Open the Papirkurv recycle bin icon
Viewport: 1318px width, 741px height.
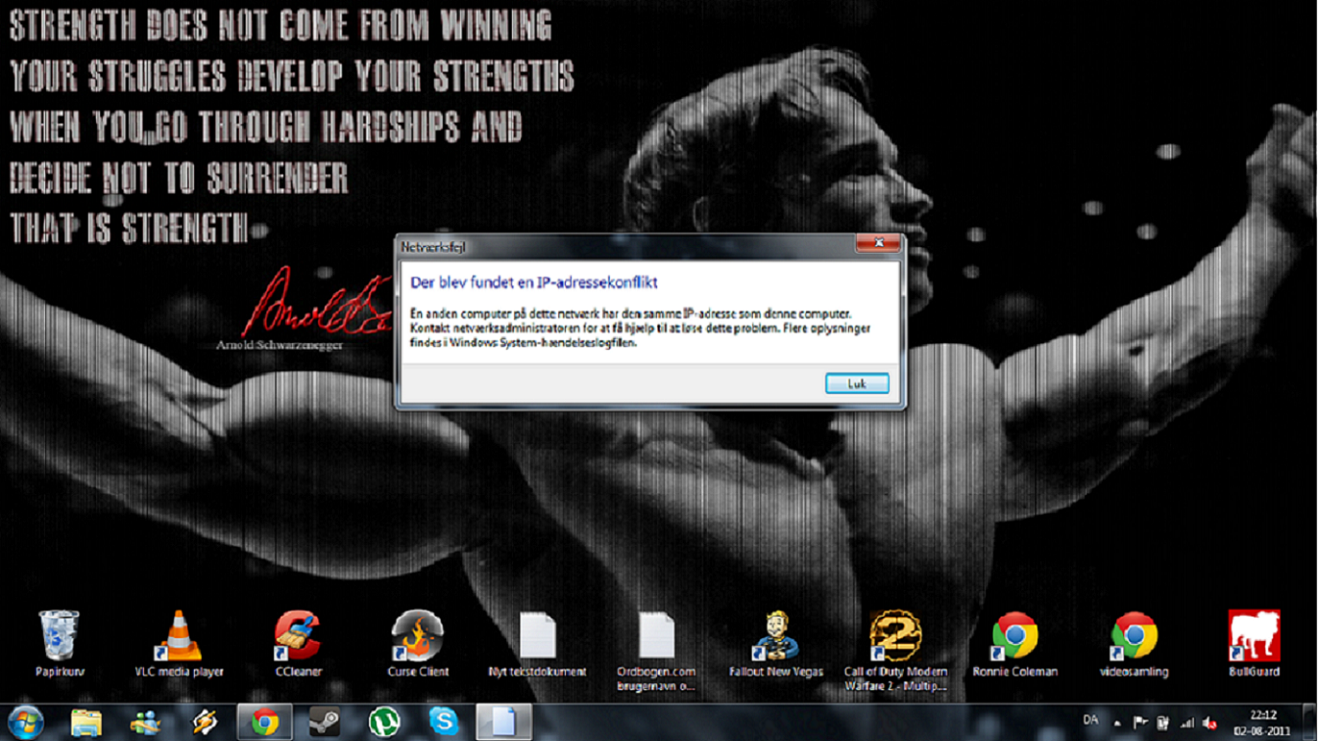click(59, 644)
